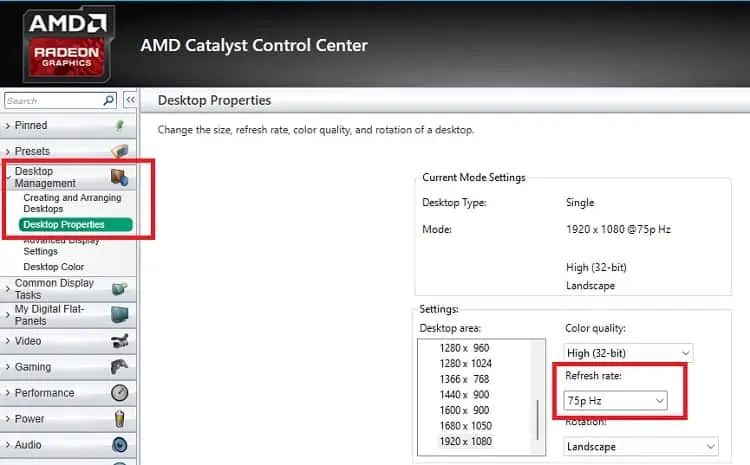Collapse the Desktop Management section

[68, 177]
